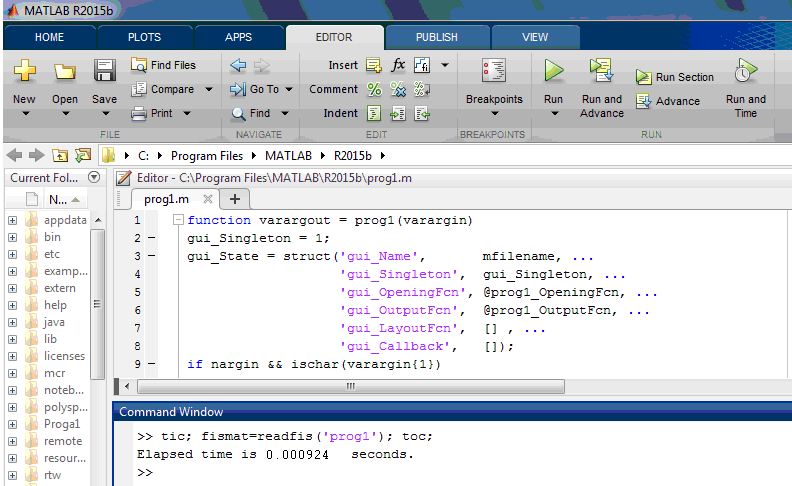Click the Find Files icon
Image resolution: width=792 pixels, height=486 pixels.
point(140,65)
